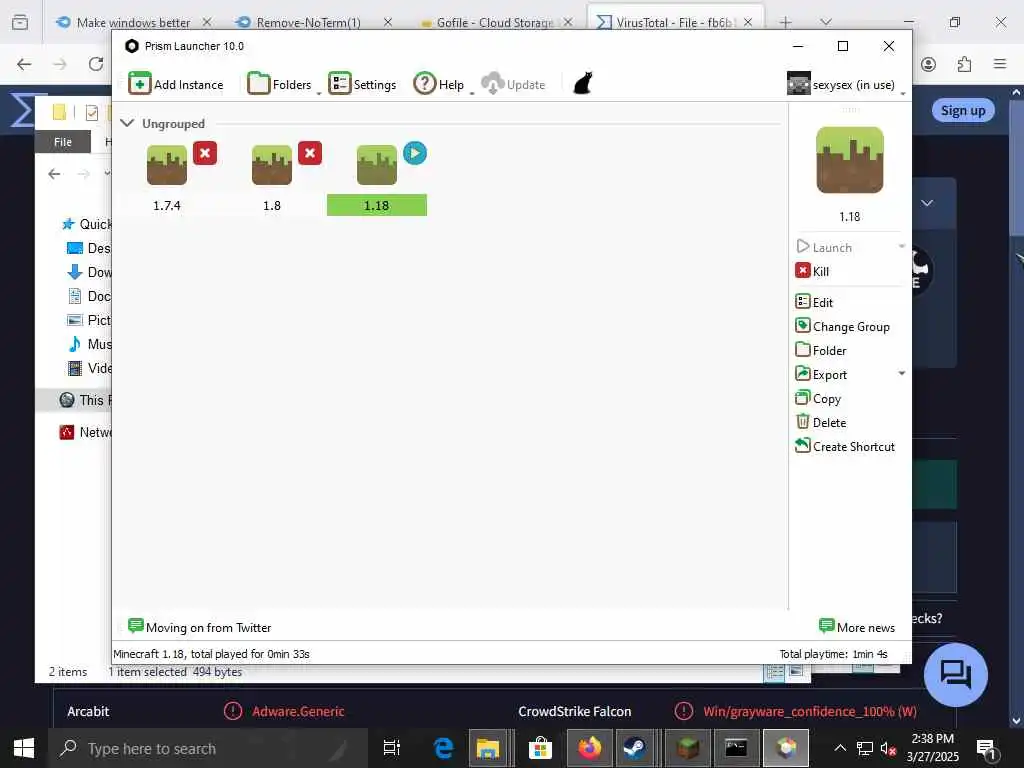Click the Launch button in sidebar
This screenshot has height=768, width=1024.
824,247
